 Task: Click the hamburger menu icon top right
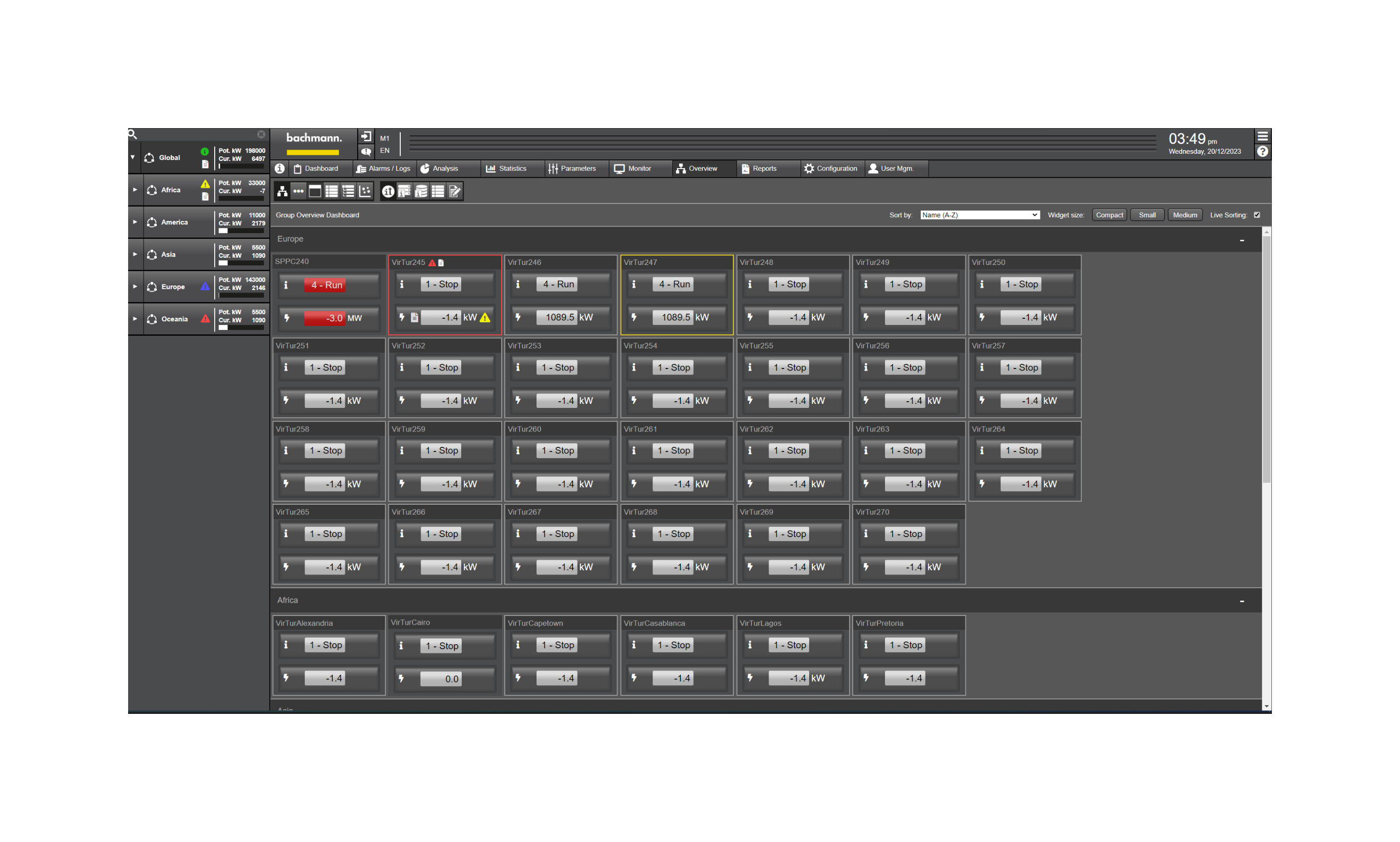pyautogui.click(x=1262, y=136)
